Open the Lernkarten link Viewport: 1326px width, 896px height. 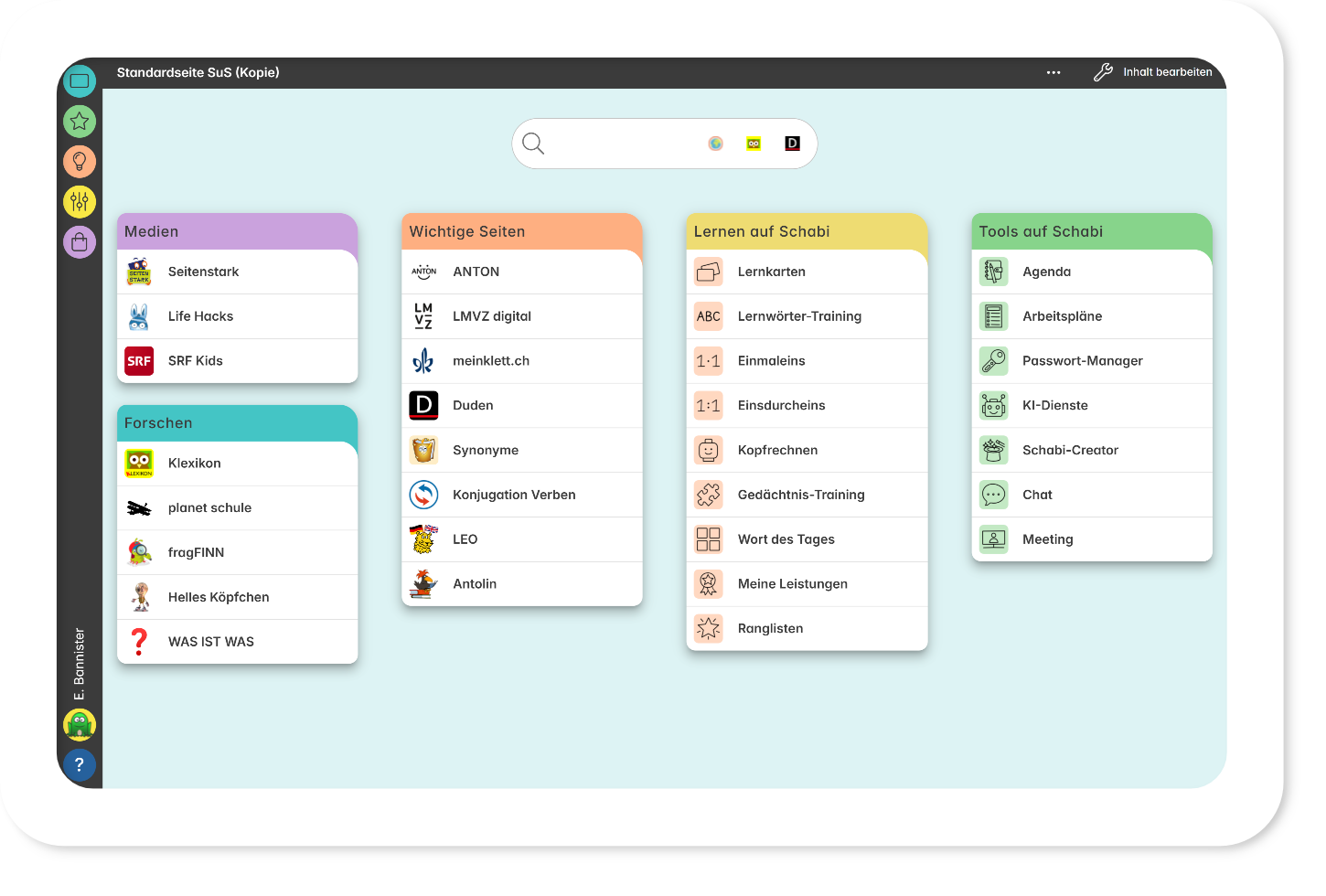[x=772, y=272]
